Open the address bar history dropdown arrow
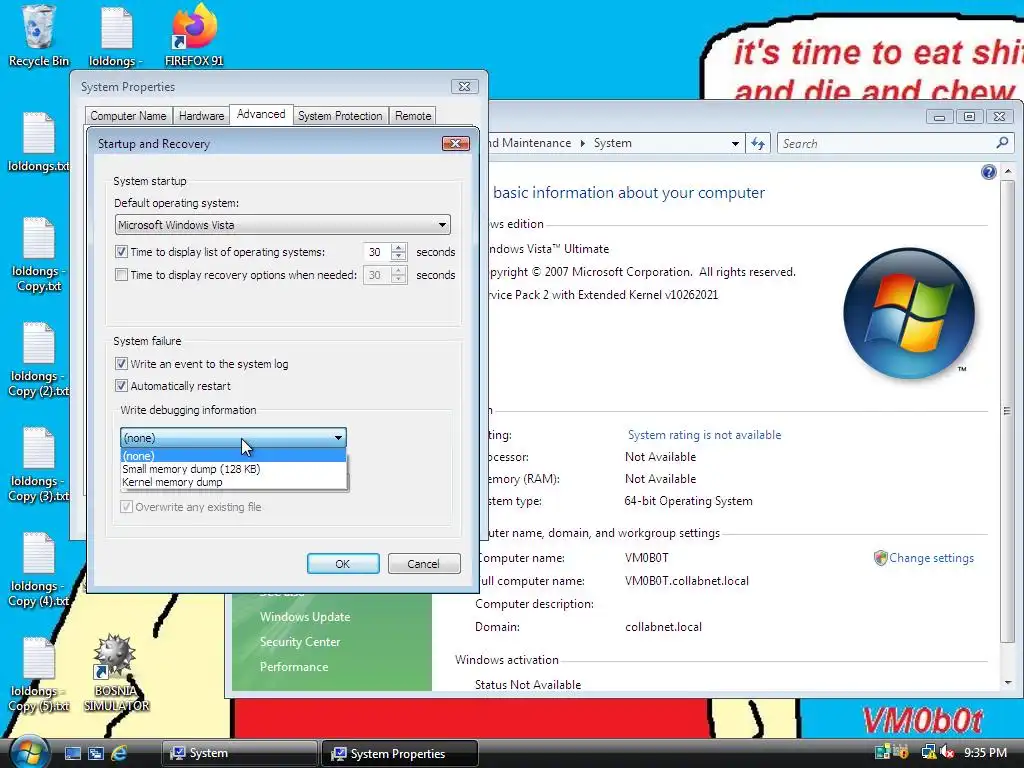Viewport: 1024px width, 768px height. coord(735,144)
